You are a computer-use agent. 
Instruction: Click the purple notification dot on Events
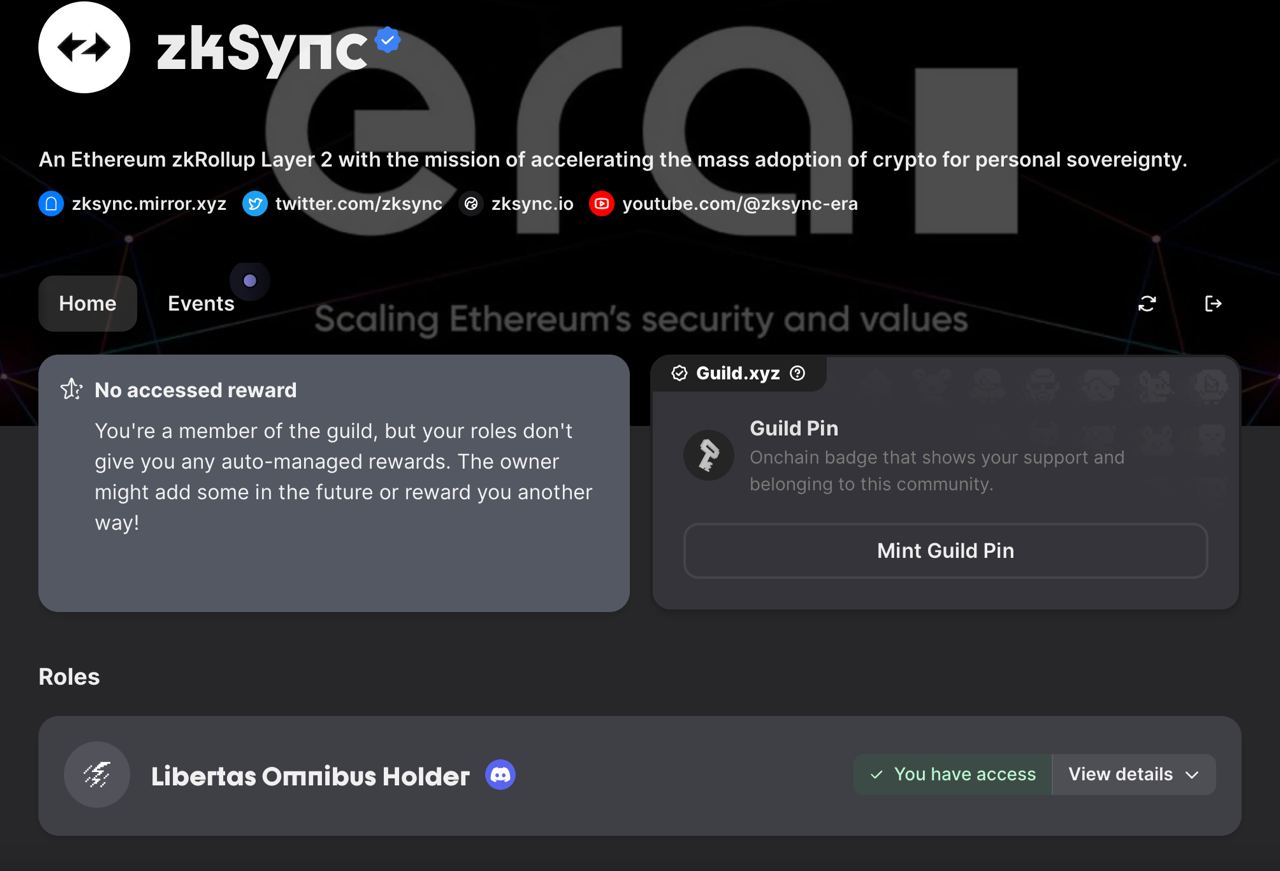250,281
